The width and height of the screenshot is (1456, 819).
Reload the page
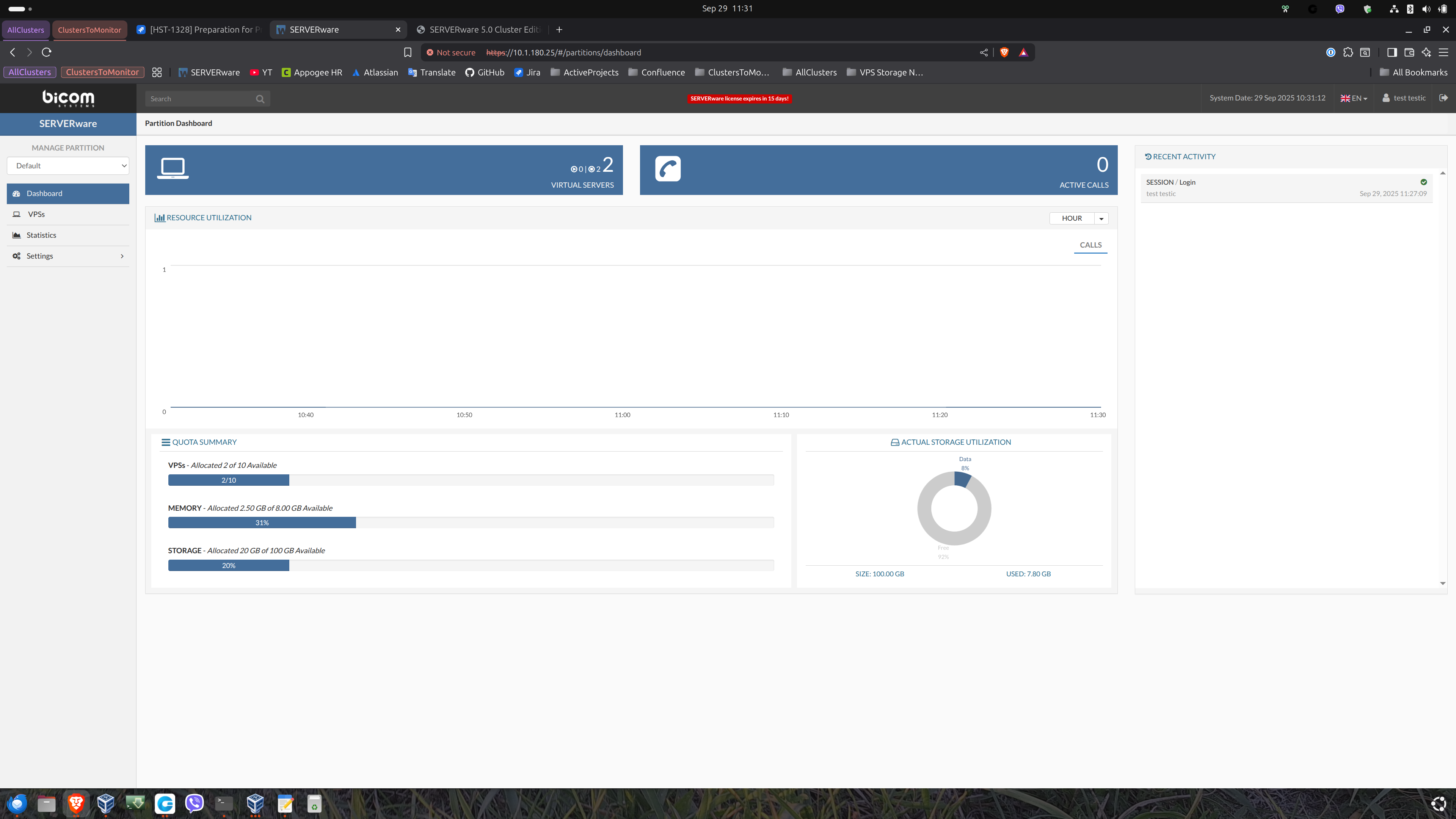tap(47, 52)
